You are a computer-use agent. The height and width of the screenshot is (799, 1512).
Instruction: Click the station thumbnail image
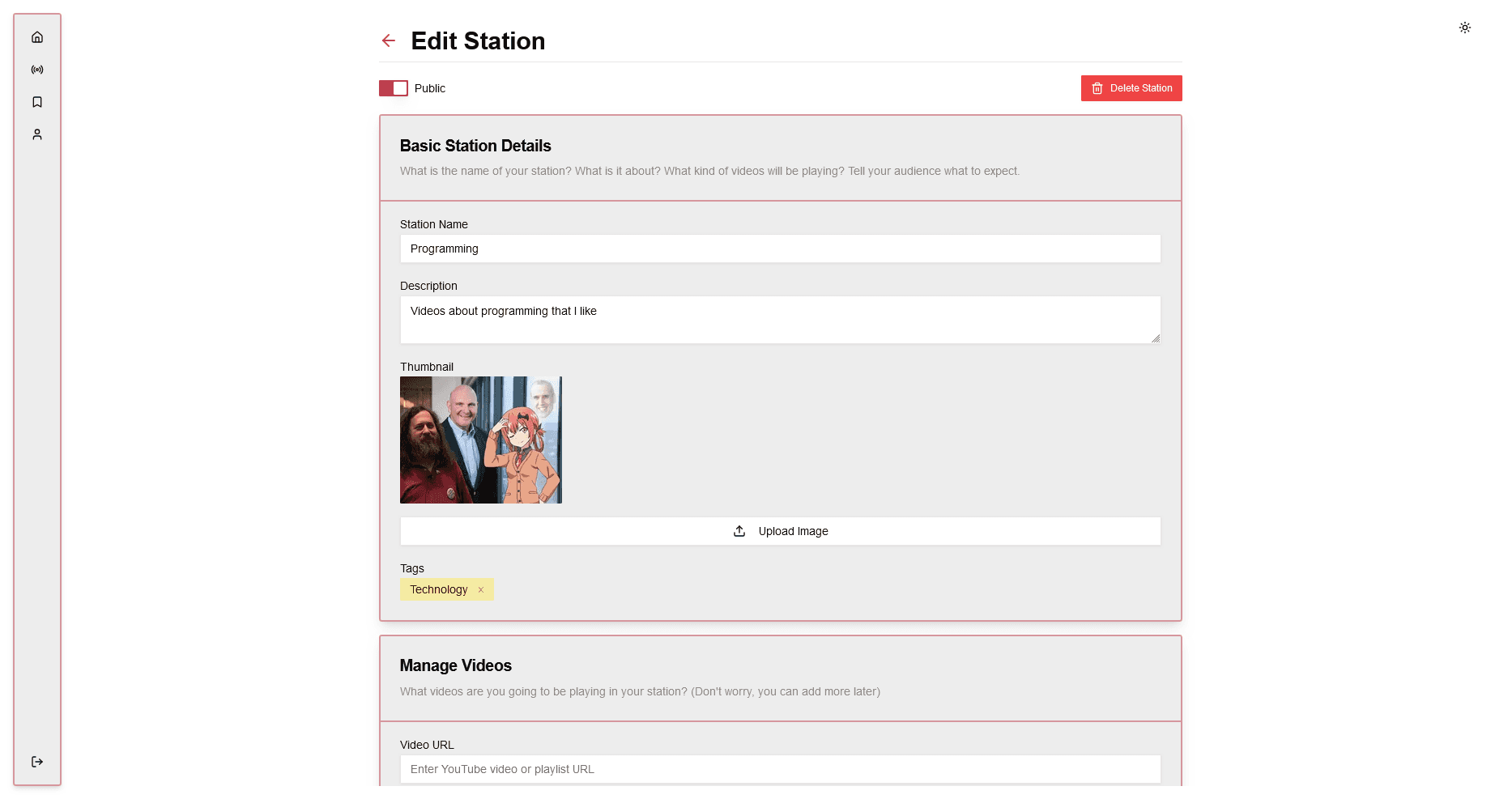click(481, 440)
